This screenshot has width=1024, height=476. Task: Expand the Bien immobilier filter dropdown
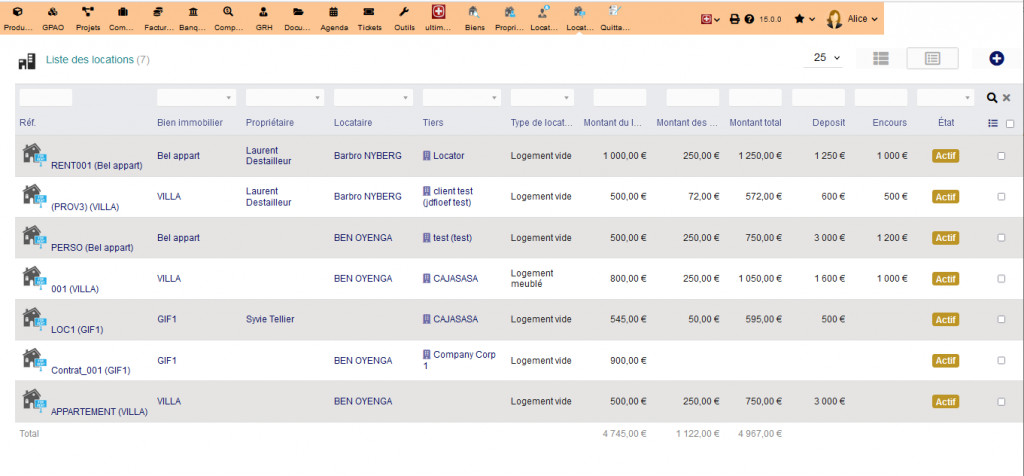[196, 98]
